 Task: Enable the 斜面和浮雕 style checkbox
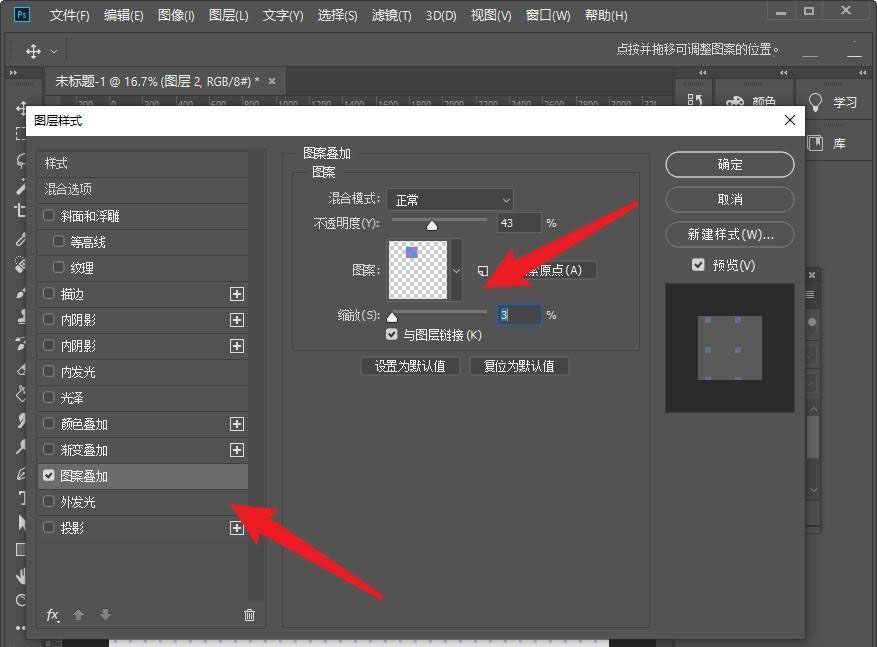(x=48, y=214)
